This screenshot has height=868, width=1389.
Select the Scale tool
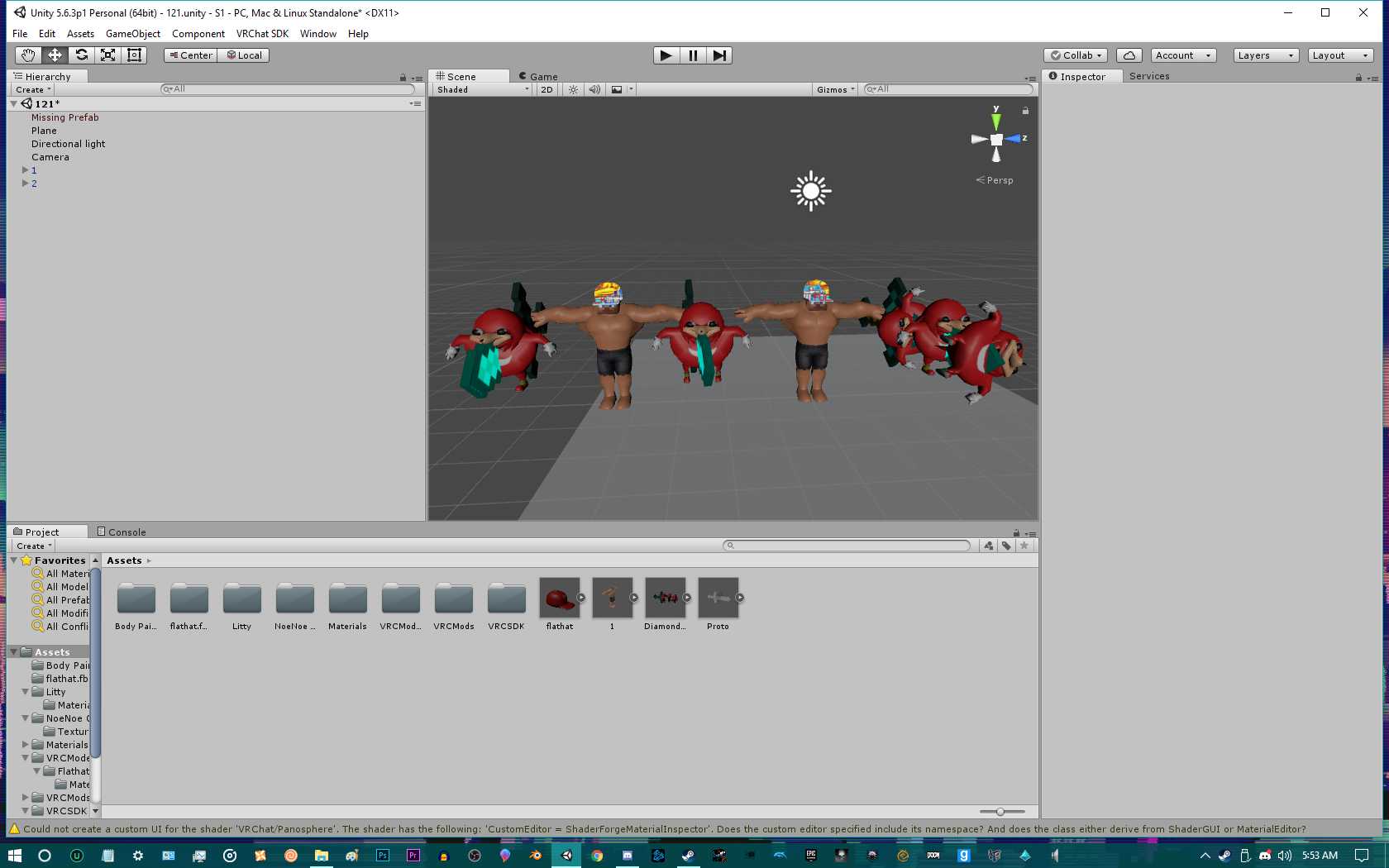(x=107, y=55)
